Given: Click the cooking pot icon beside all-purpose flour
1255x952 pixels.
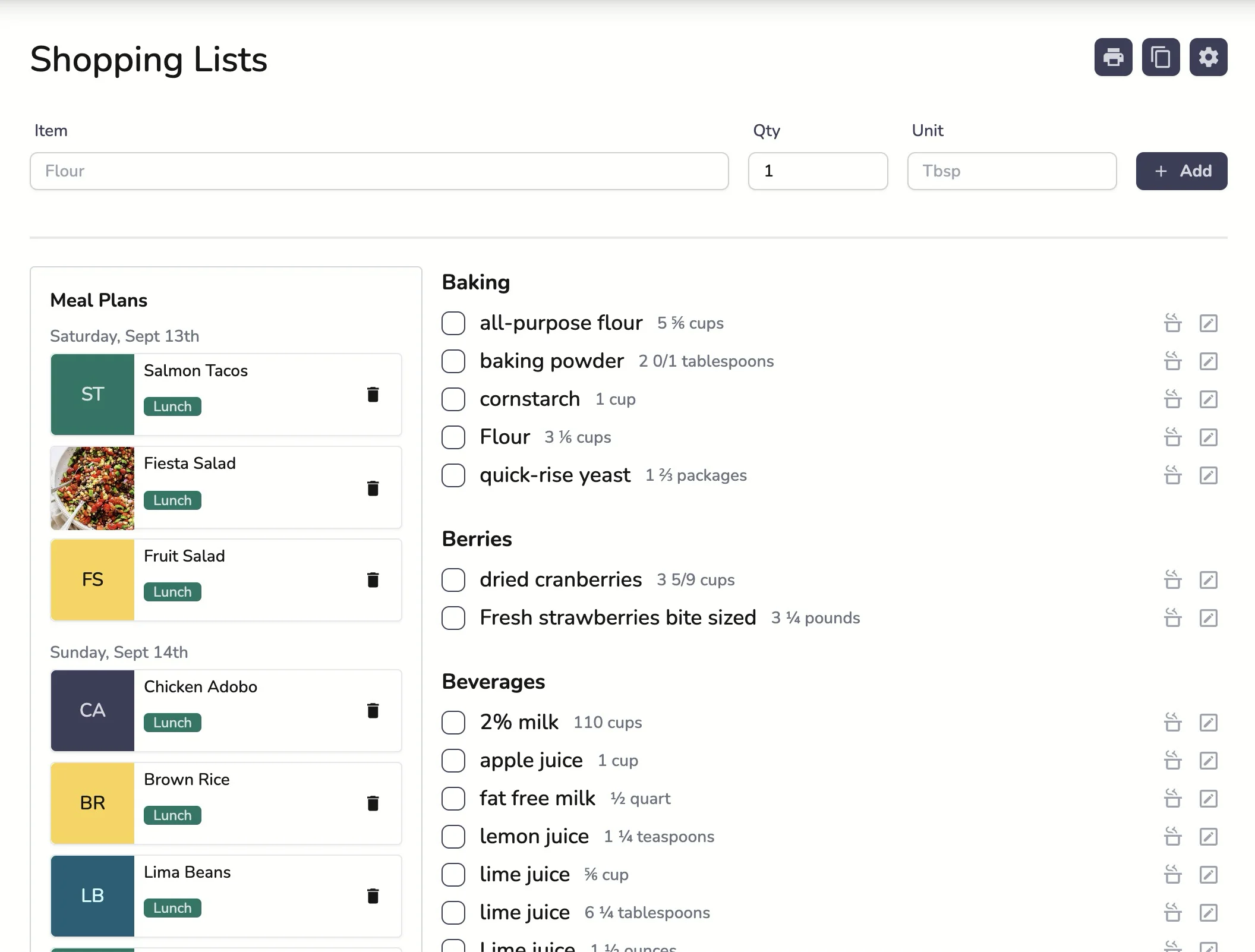Looking at the screenshot, I should pyautogui.click(x=1172, y=323).
